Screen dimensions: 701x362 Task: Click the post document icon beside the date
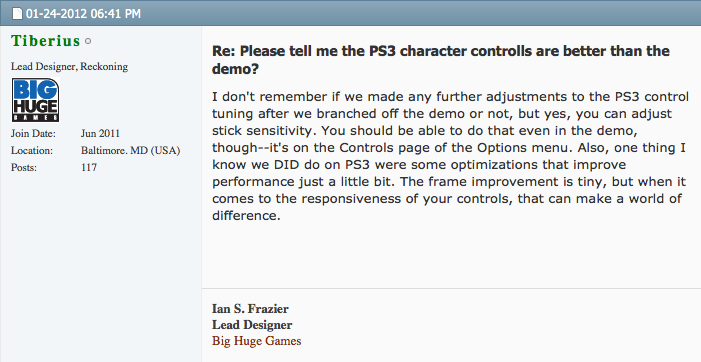[17, 13]
